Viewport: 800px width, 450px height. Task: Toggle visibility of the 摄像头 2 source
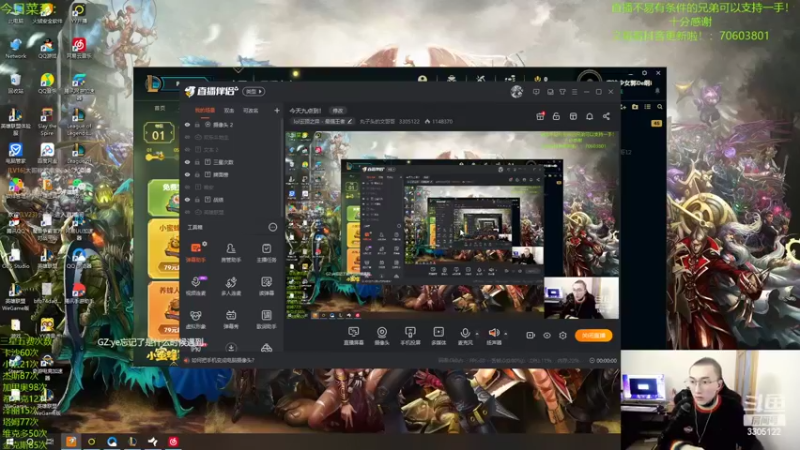[x=187, y=124]
